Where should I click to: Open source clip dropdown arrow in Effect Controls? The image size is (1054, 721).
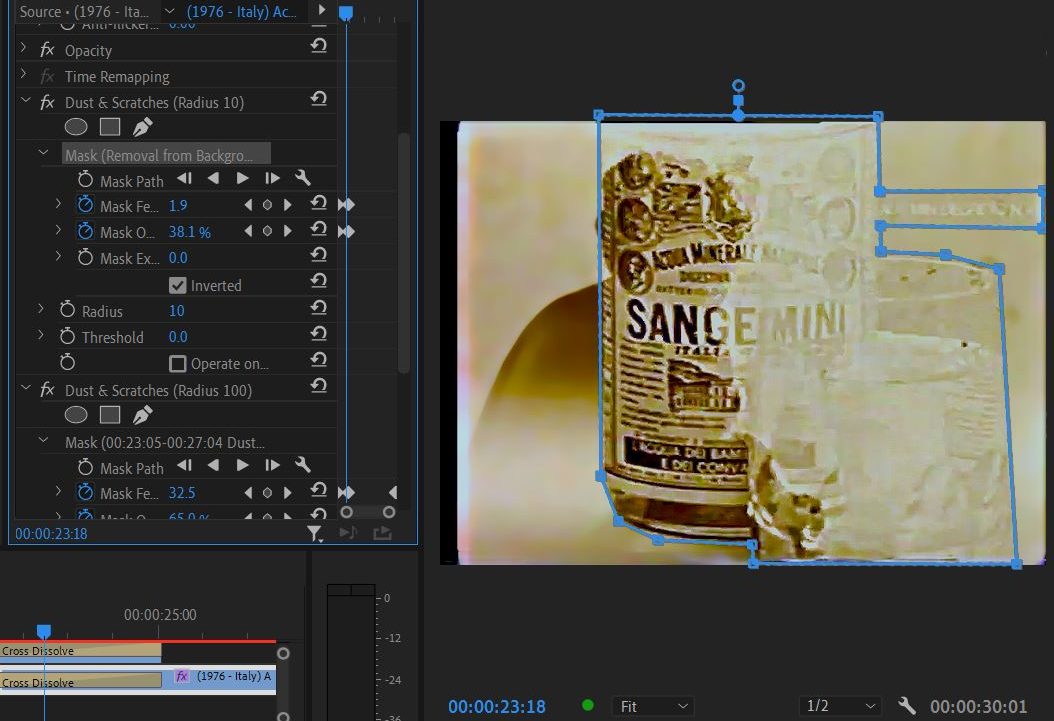(169, 11)
